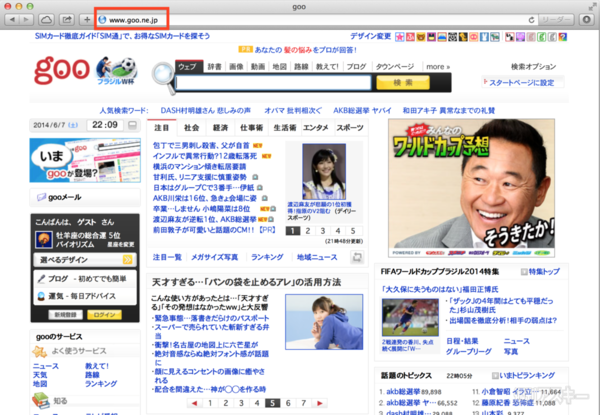Select page 3 of the photo pager
This screenshot has width=600, height=415.
click(x=323, y=231)
